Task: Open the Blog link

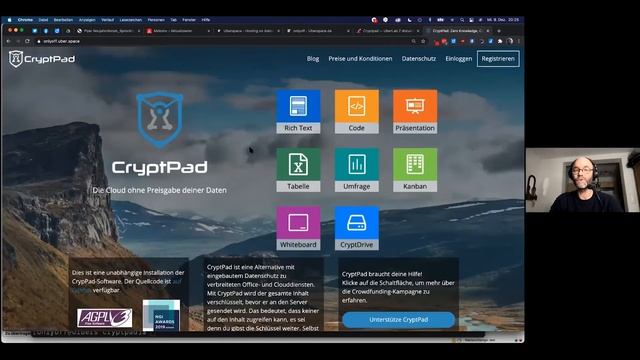Action: coord(313,59)
